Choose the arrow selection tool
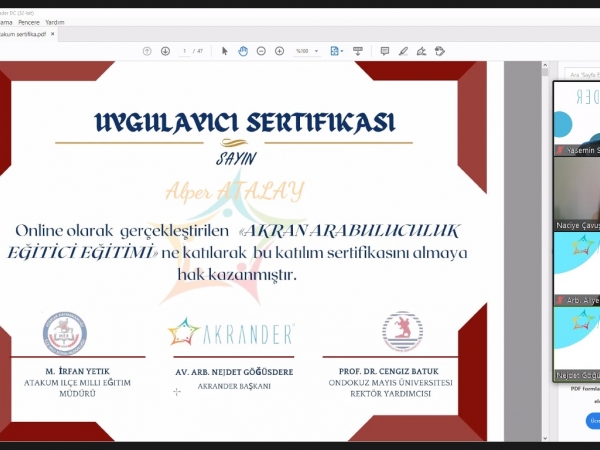Screen dimensions: 600x450 225,51
